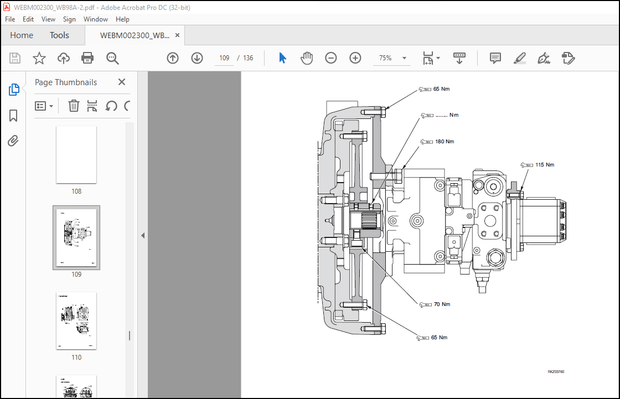Screen dimensions: 620x399
Task: Go to next page arrow
Action: point(197,58)
